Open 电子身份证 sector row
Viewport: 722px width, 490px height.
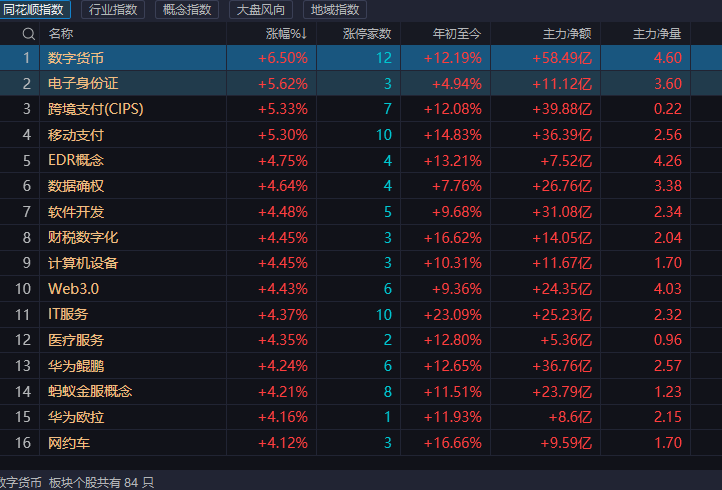(x=361, y=83)
